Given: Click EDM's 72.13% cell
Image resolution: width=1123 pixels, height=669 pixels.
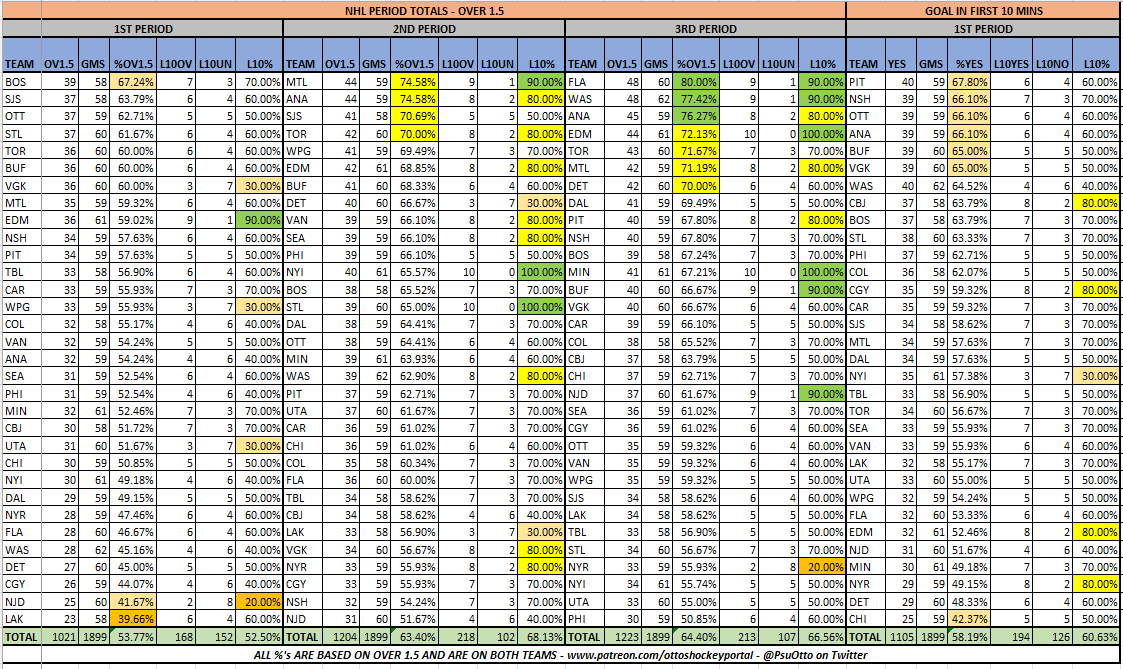Looking at the screenshot, I should (x=695, y=134).
